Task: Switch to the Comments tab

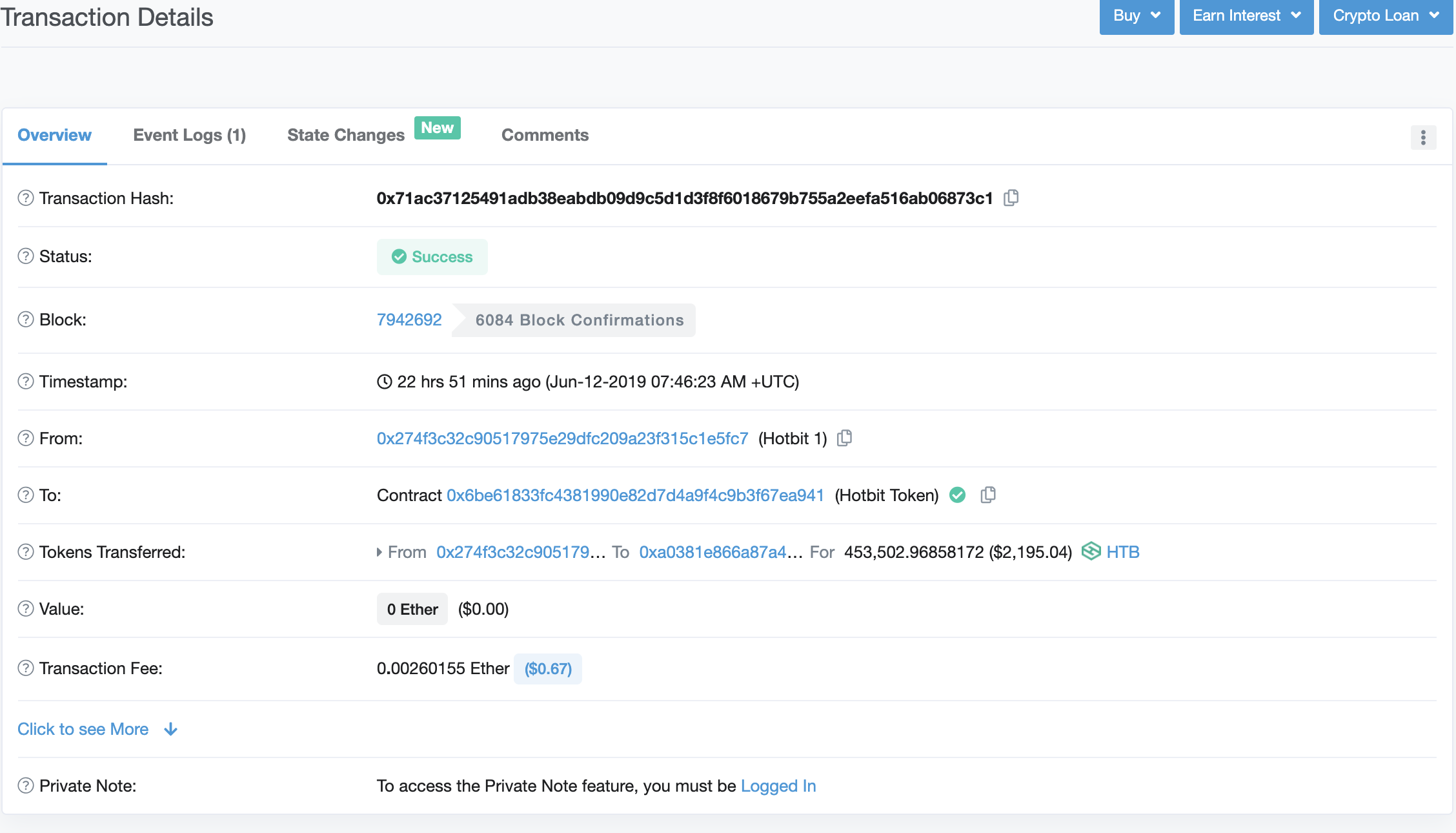Action: [x=545, y=135]
